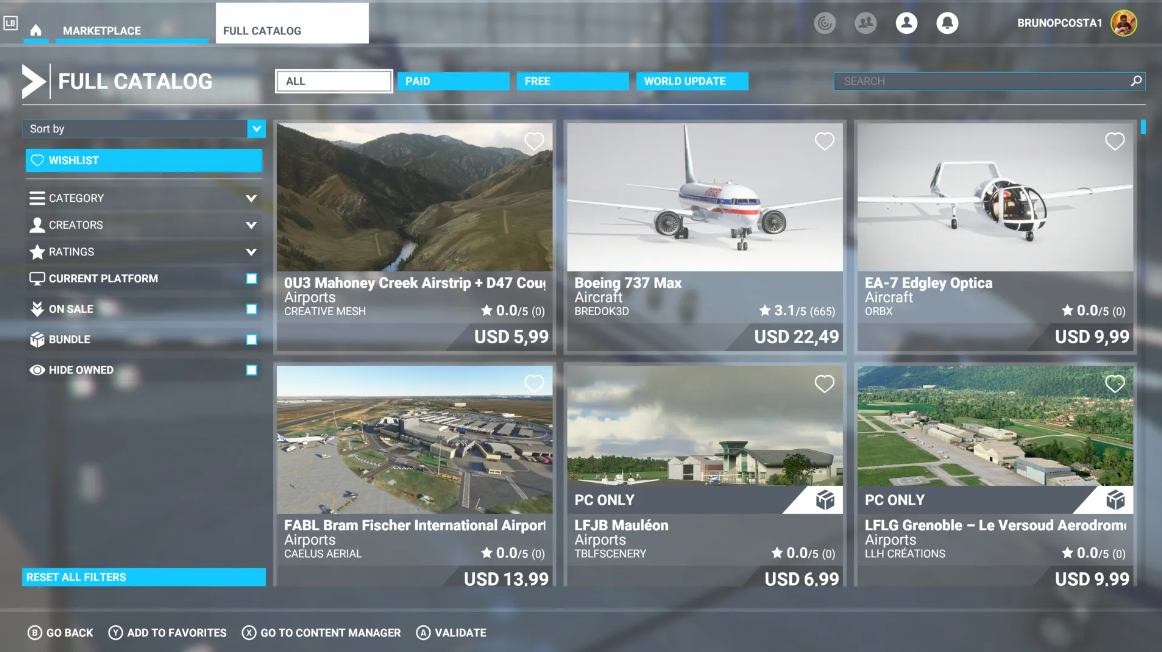Expand the Category filter chevron

click(x=251, y=199)
